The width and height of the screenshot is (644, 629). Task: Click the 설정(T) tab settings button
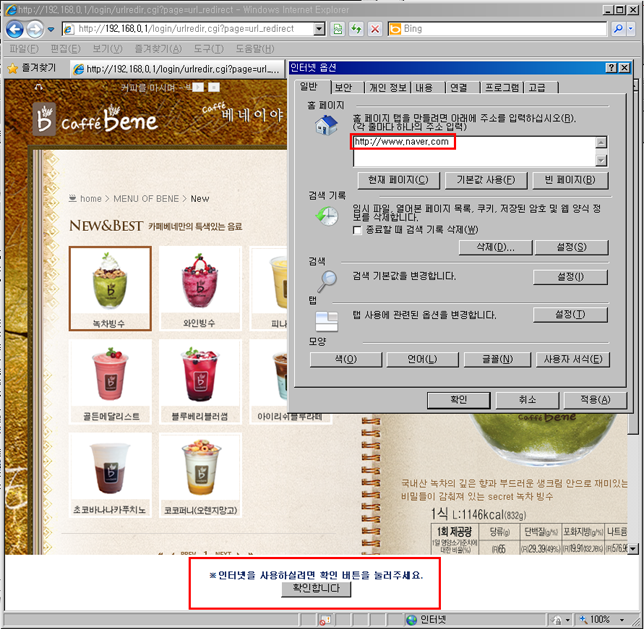[570, 315]
